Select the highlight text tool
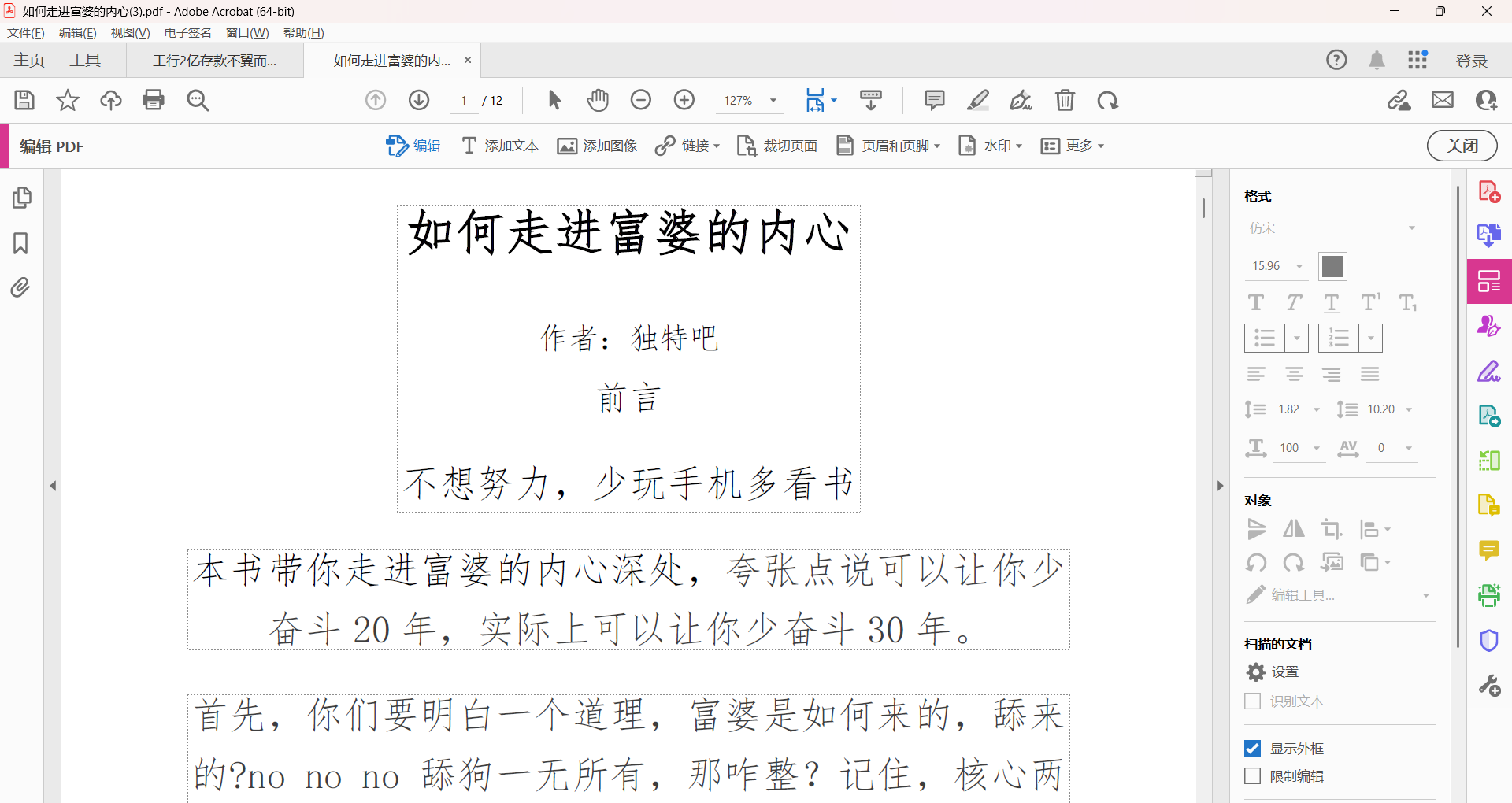1512x803 pixels. pyautogui.click(x=978, y=100)
